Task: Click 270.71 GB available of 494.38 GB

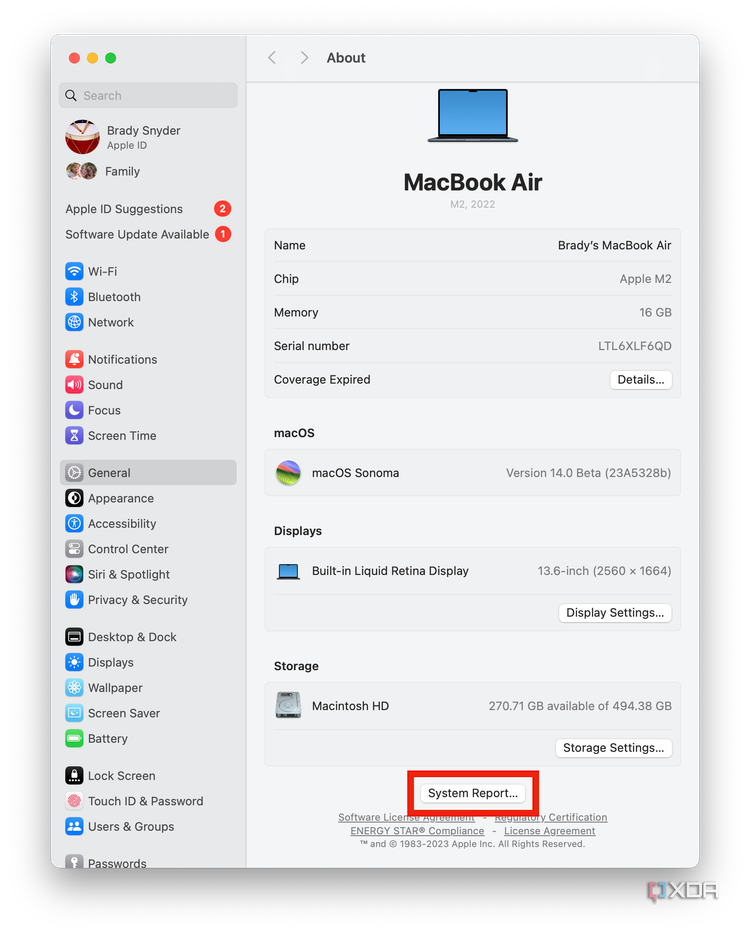Action: 580,706
